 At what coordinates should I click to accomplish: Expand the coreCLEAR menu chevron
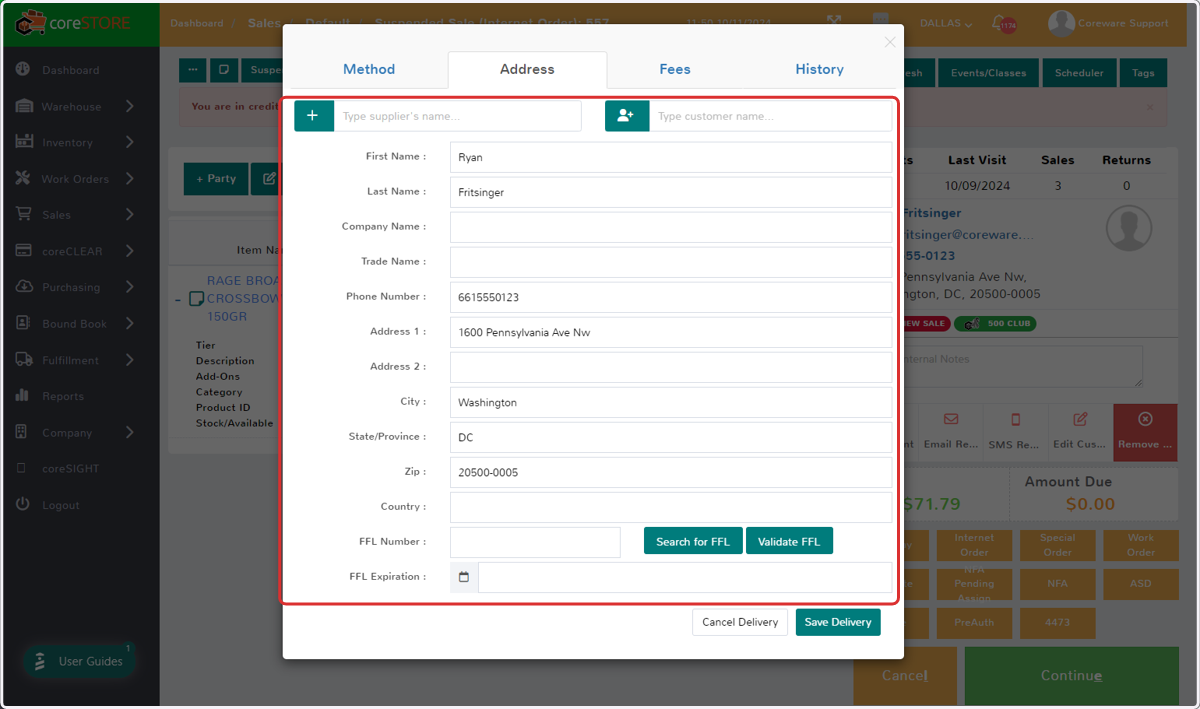[x=130, y=251]
